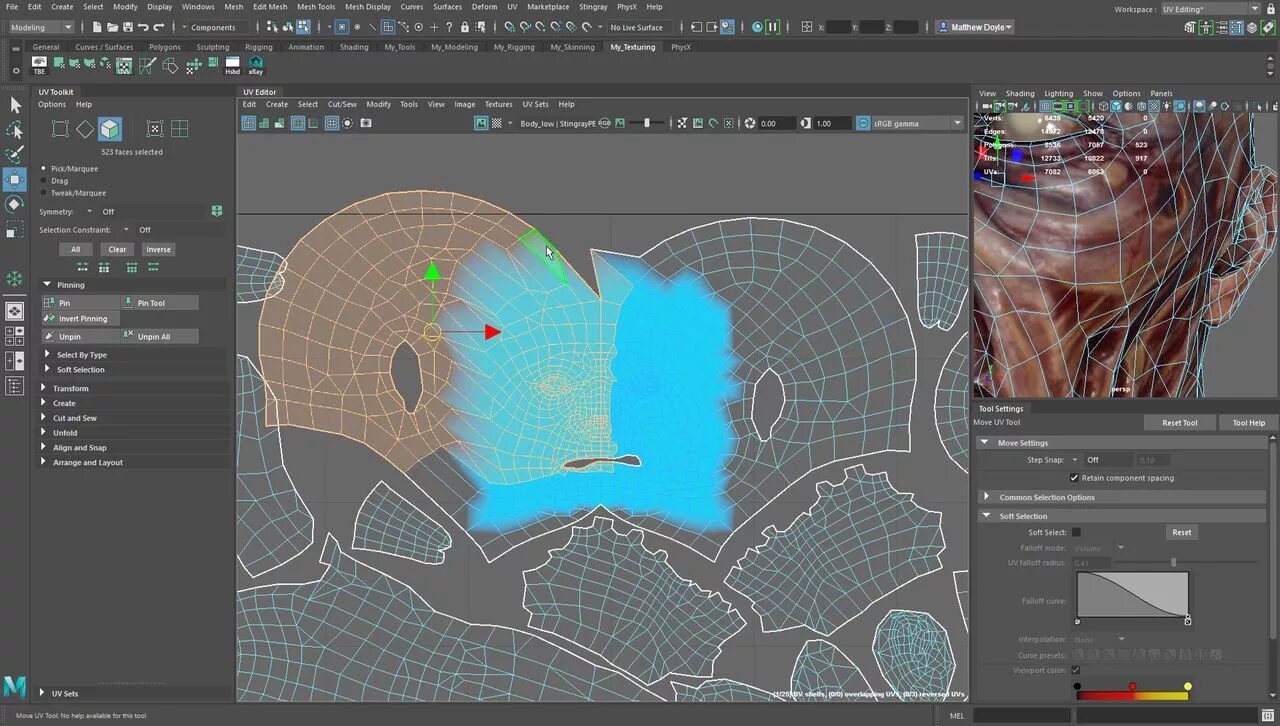Viewport: 1280px width, 726px height.
Task: Click the Undo arrow icon
Action: 143,27
